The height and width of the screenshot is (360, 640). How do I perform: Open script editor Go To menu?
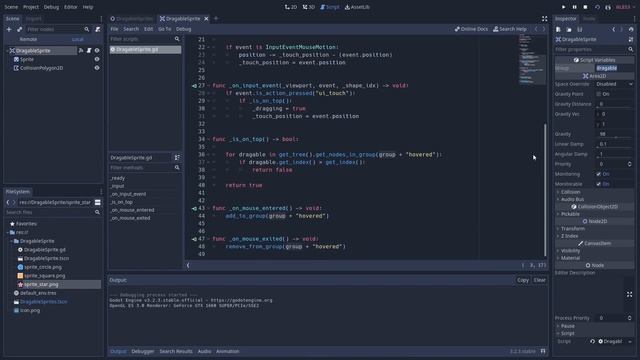pos(164,29)
